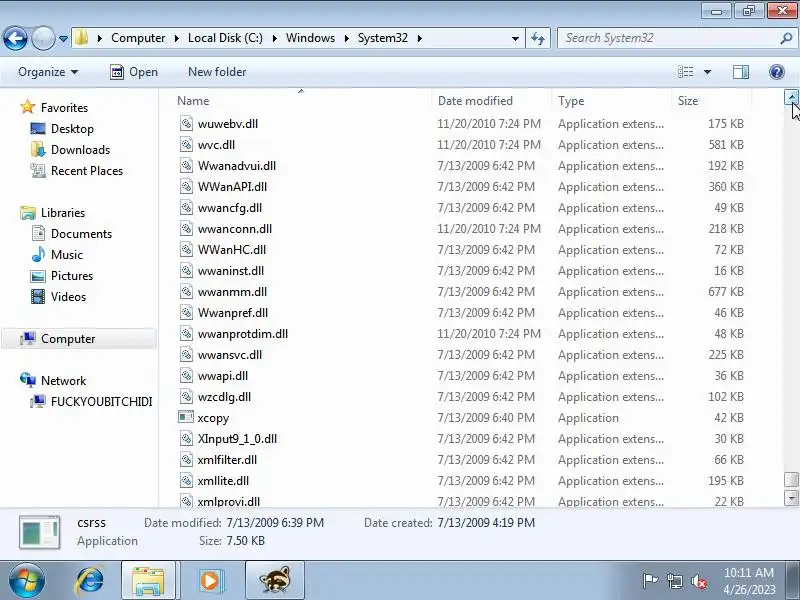Sort by Type column header

[x=571, y=101]
